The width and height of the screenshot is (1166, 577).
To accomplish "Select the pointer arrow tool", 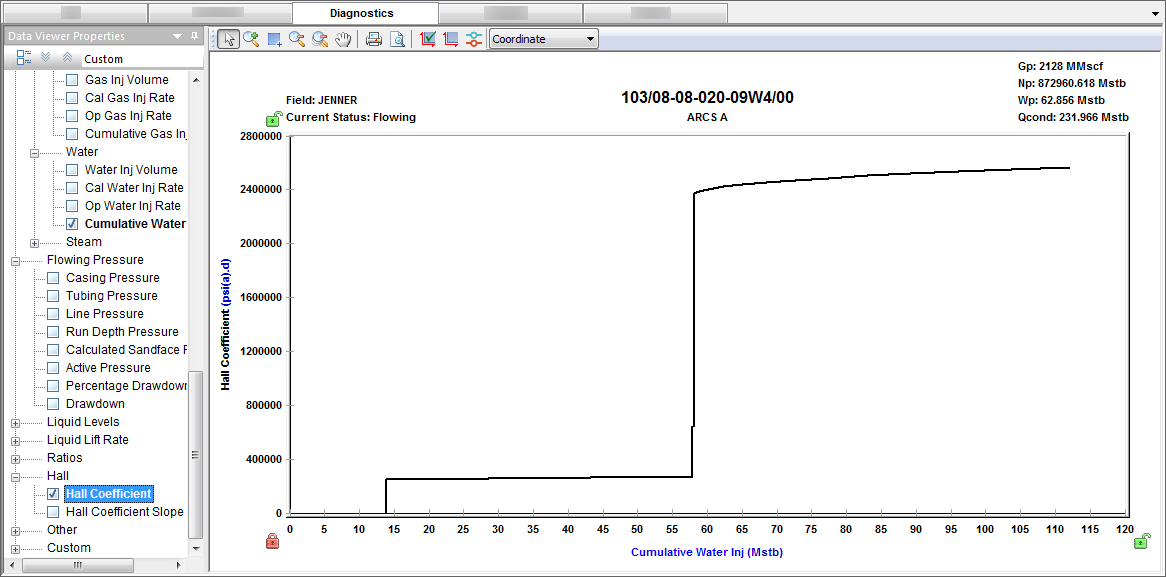I will (x=229, y=39).
